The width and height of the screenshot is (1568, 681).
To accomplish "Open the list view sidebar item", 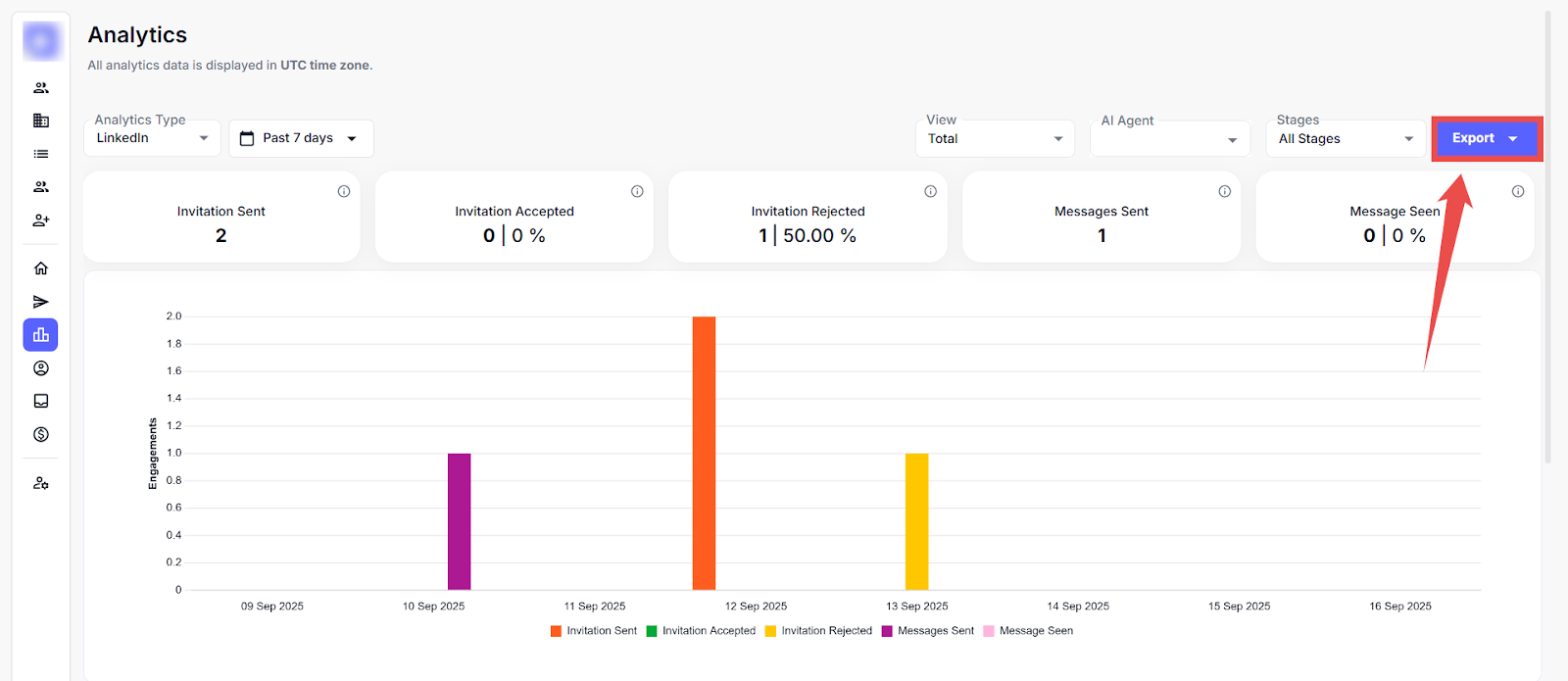I will coord(41,154).
